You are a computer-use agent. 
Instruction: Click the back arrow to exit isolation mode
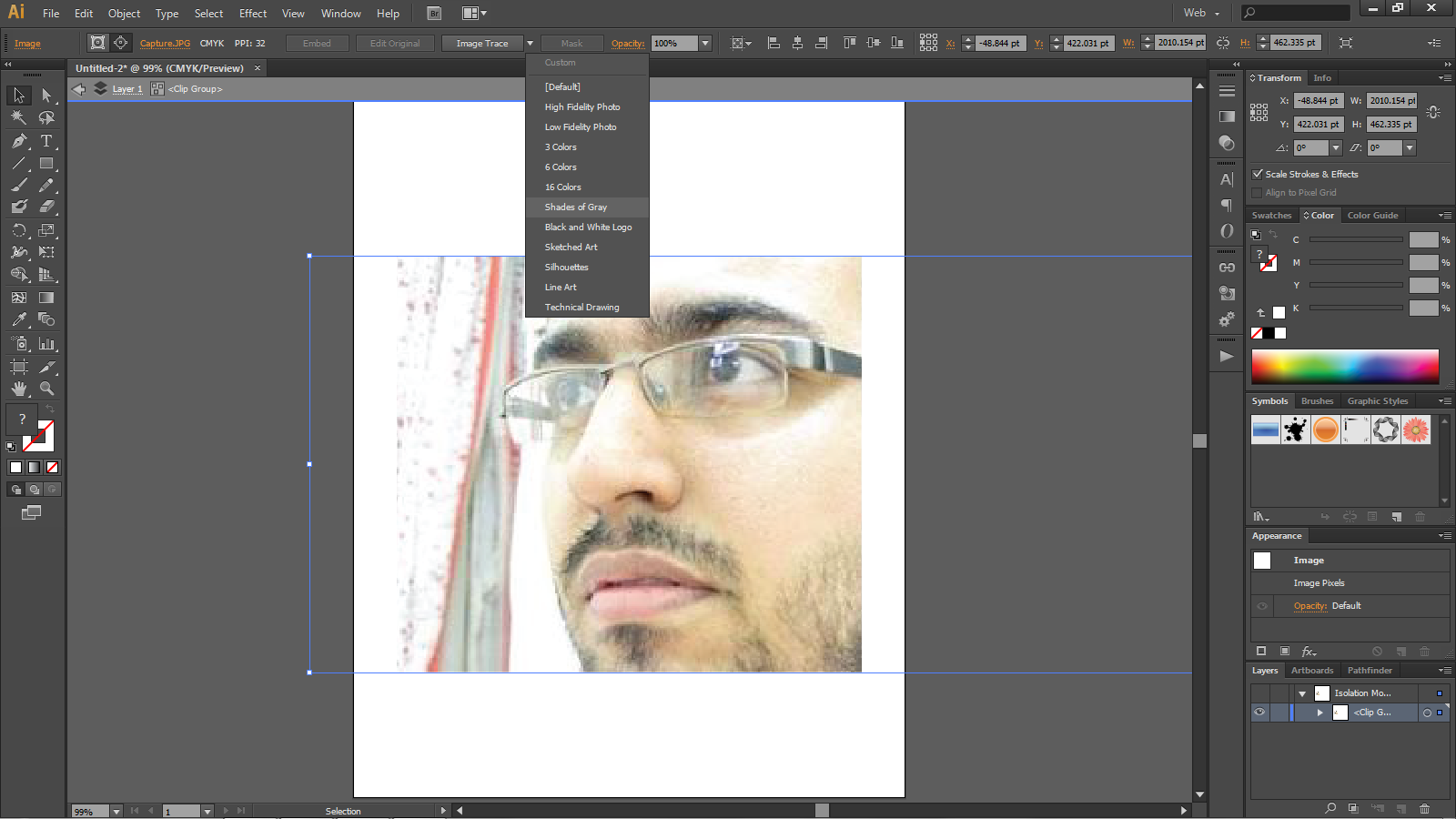(x=79, y=89)
